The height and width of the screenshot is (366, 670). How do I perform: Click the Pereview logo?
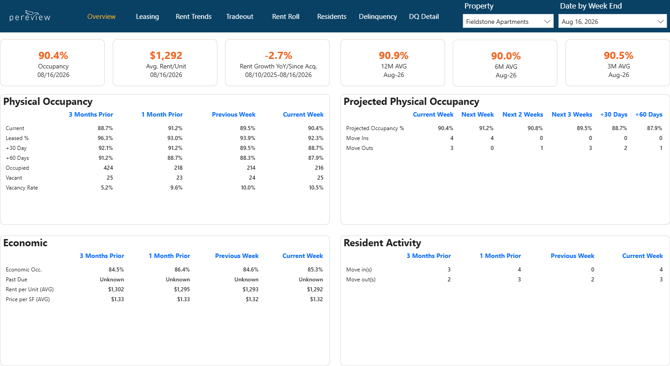tap(30, 16)
